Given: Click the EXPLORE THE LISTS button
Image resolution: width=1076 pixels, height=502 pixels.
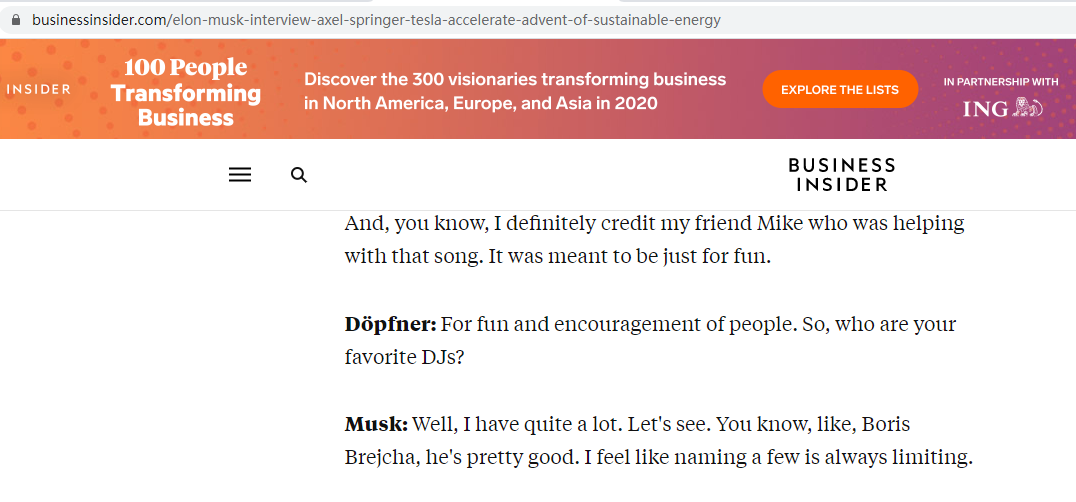Looking at the screenshot, I should point(840,89).
